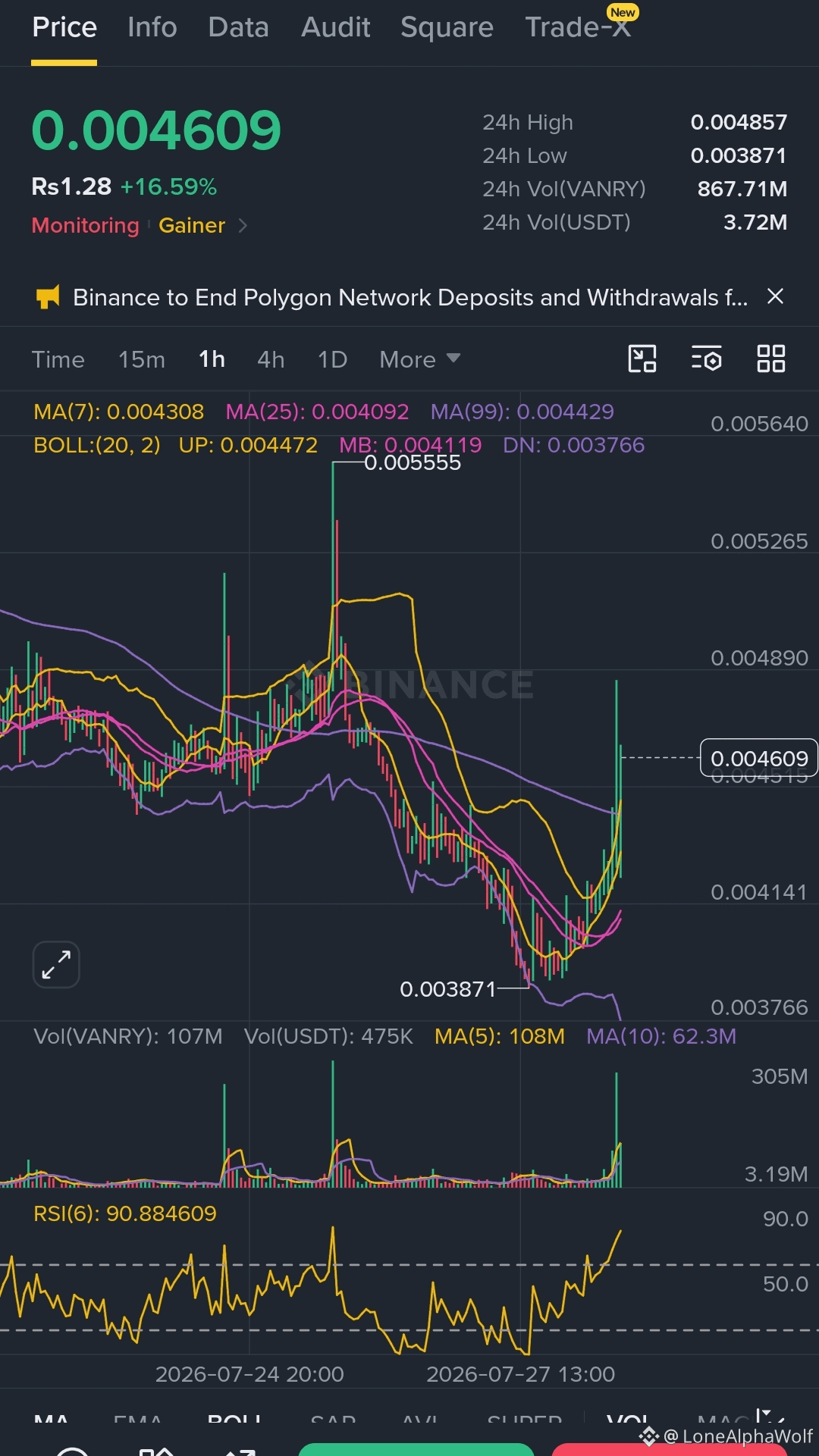
Task: Tap the 0.003871 low price marker
Action: coord(447,989)
